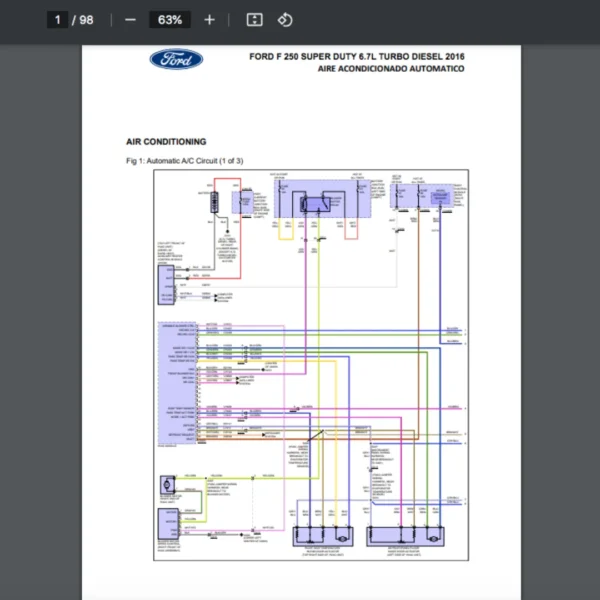Click the bottom left actuator block in diagram
This screenshot has width=600, height=600.
pyautogui.click(x=322, y=534)
